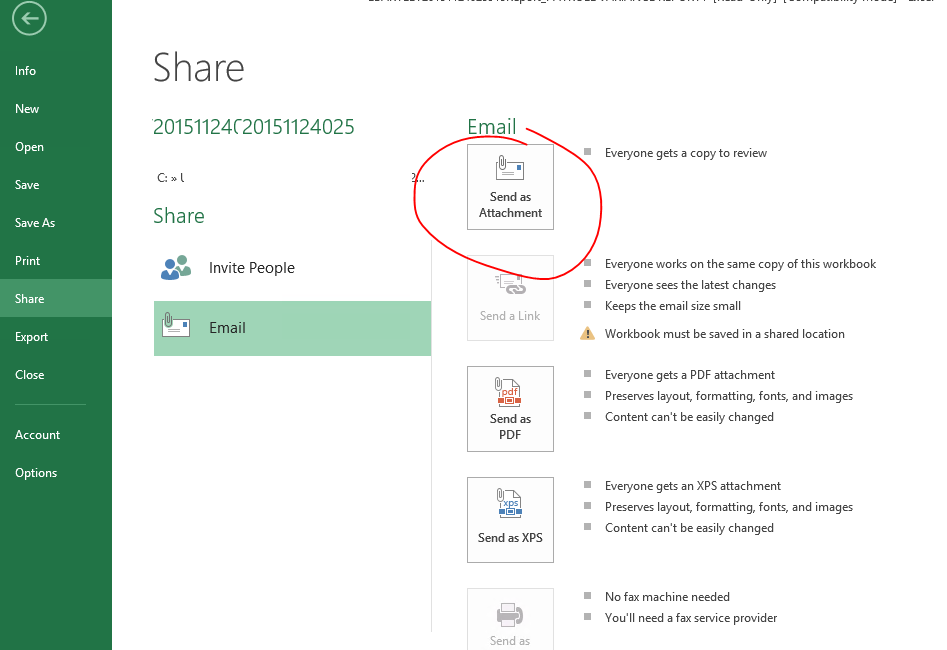Click the Send as Attachment icon

[x=510, y=165]
